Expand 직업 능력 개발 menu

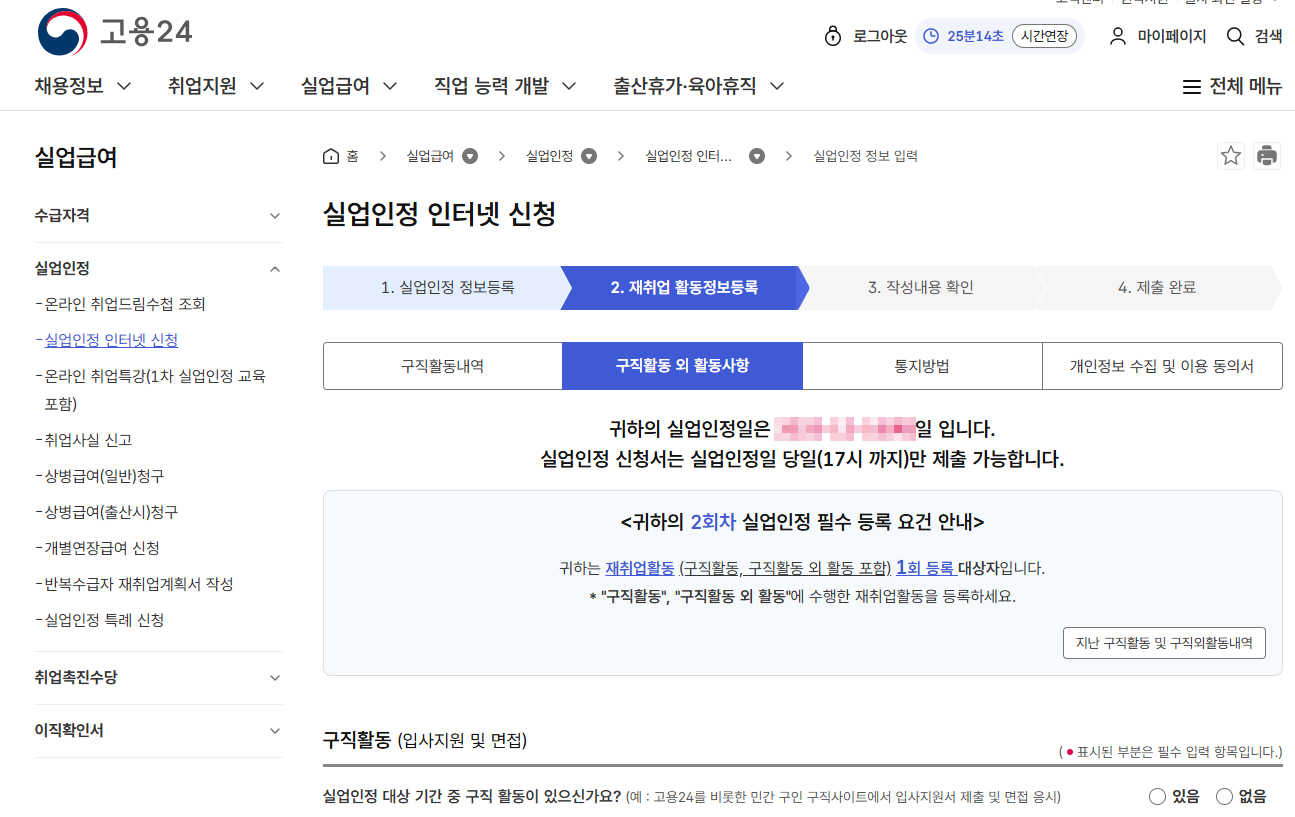click(505, 86)
